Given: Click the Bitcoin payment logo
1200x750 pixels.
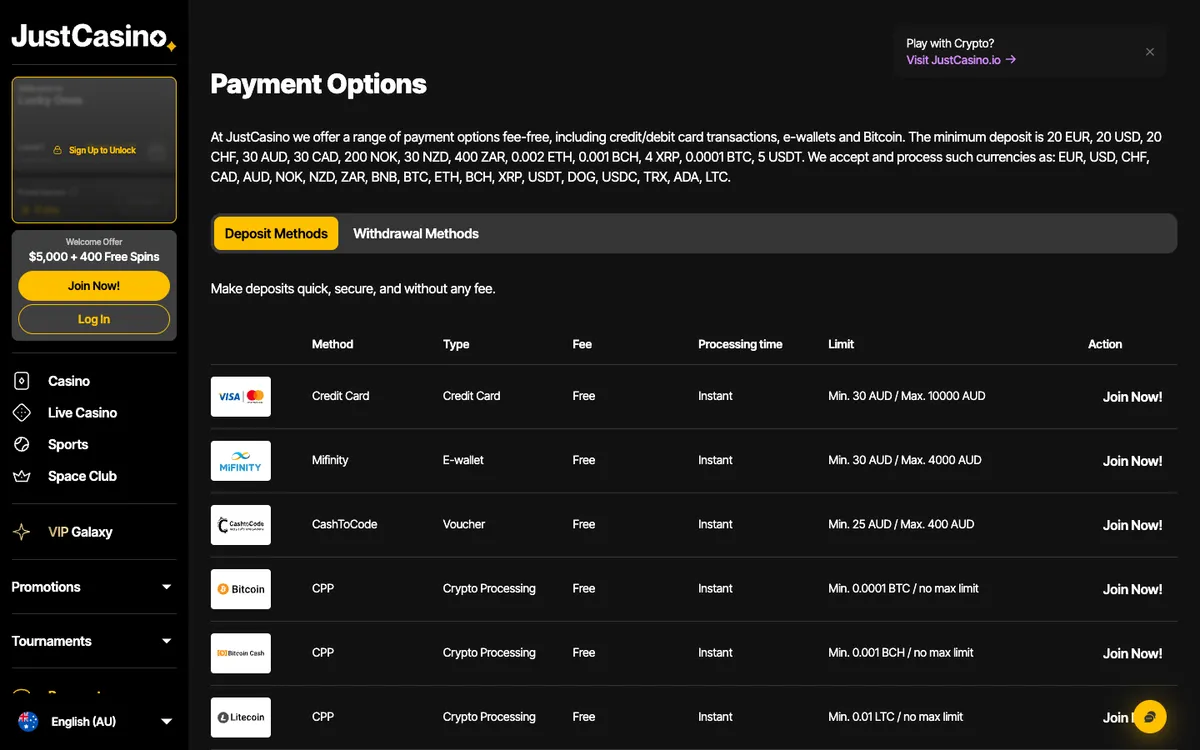Looking at the screenshot, I should pos(241,589).
